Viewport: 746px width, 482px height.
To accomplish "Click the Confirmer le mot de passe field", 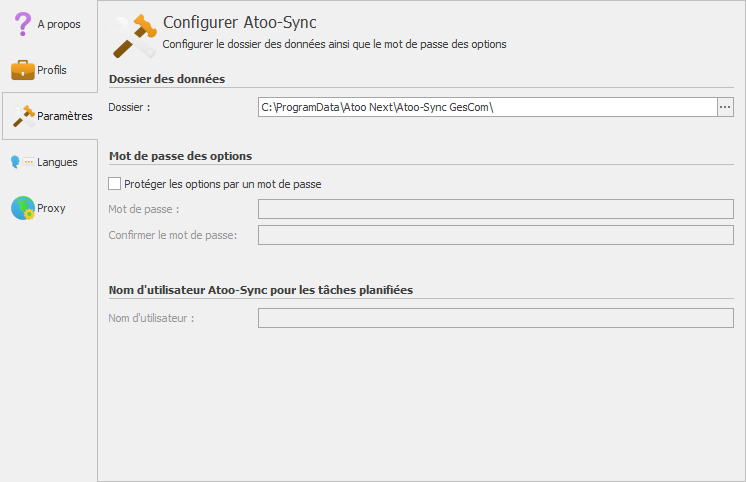I will click(x=495, y=235).
